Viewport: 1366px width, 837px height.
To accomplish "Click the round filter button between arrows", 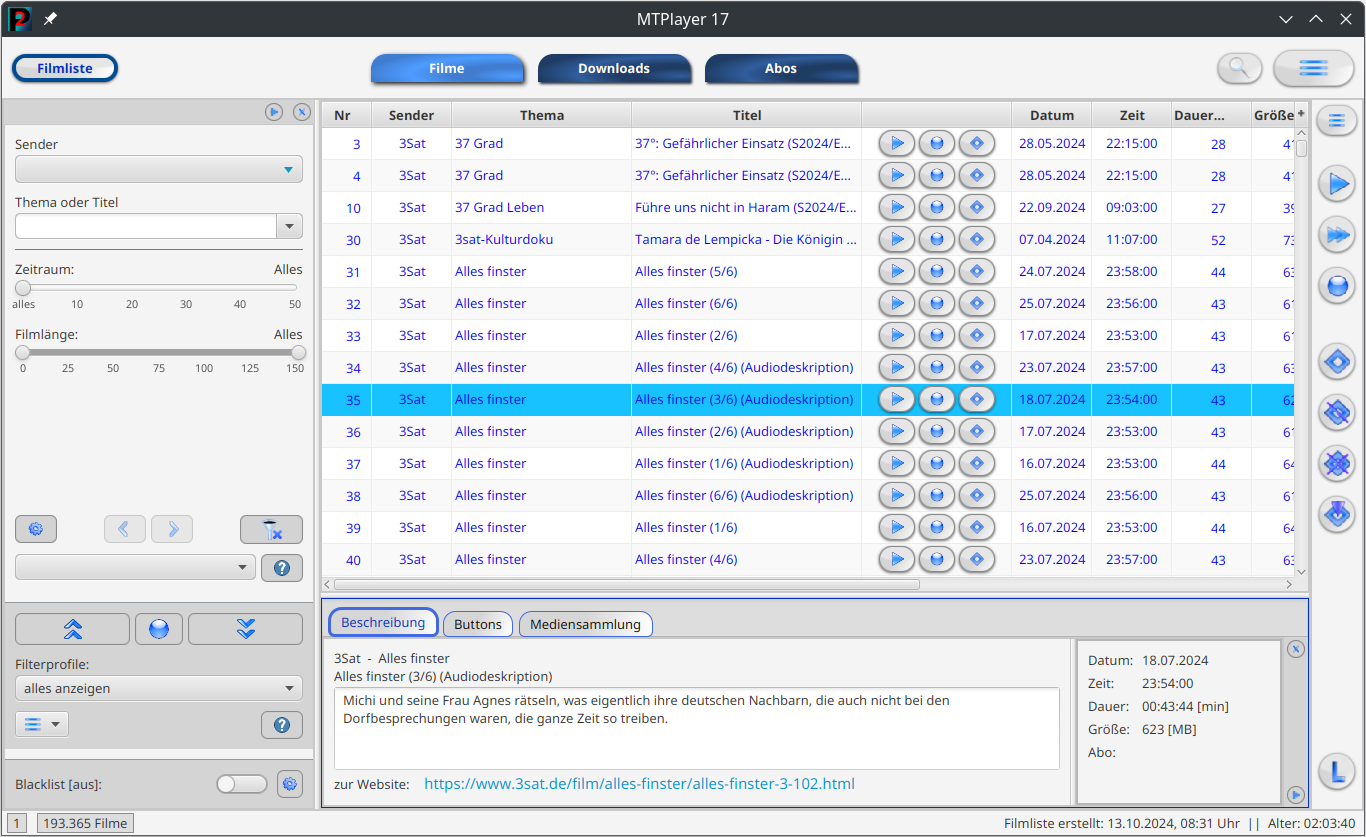I will point(159,629).
